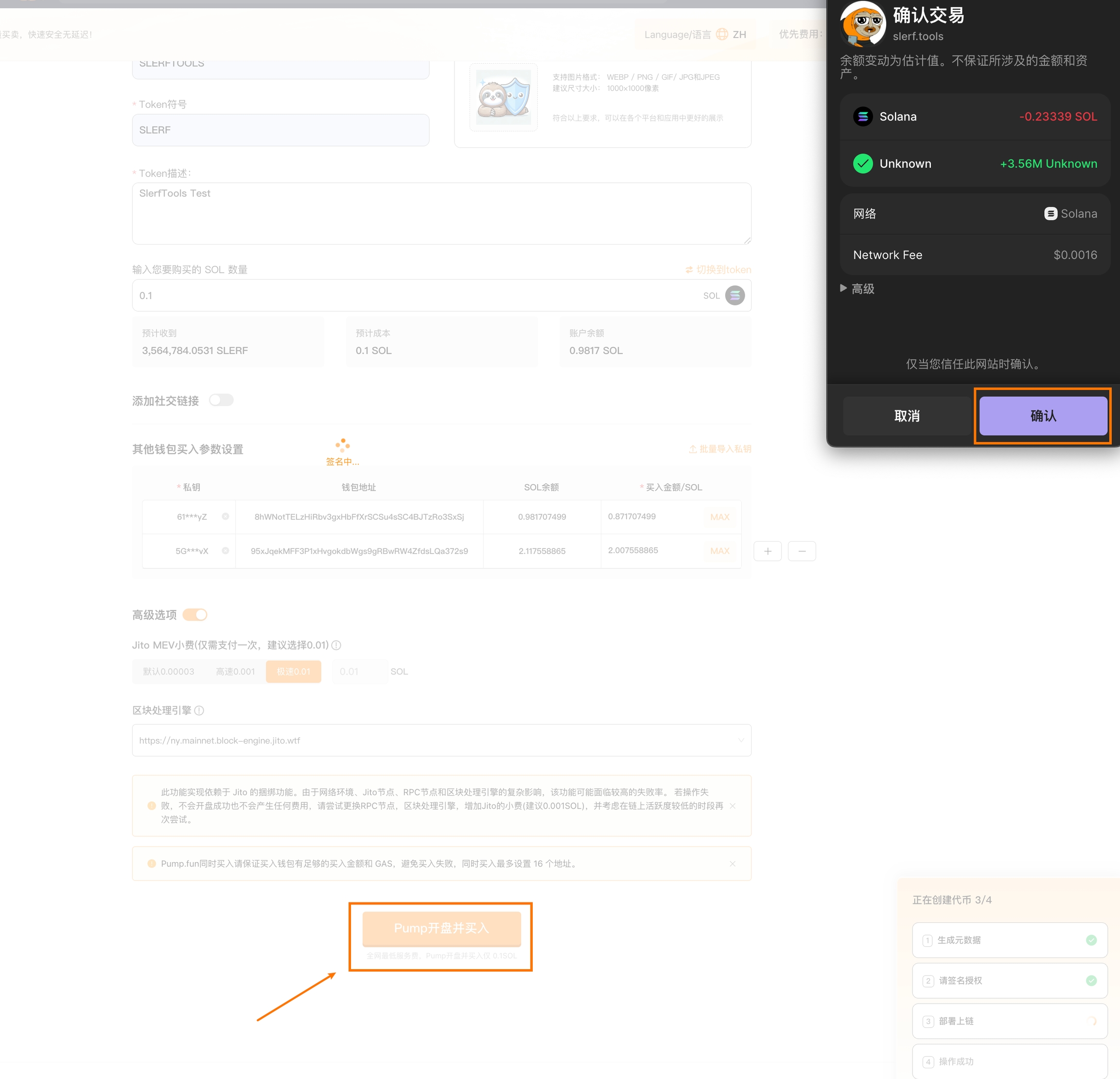Select the 0.001 Jito tip option
Viewport: 1120px width, 1079px height.
point(235,672)
